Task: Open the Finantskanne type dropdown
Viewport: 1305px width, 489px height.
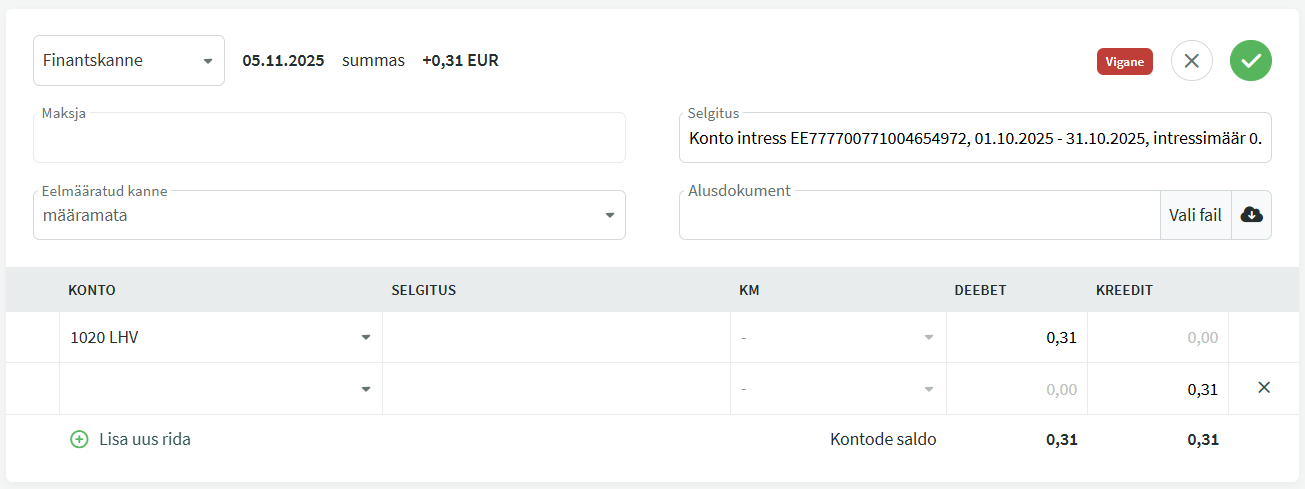Action: coord(129,61)
